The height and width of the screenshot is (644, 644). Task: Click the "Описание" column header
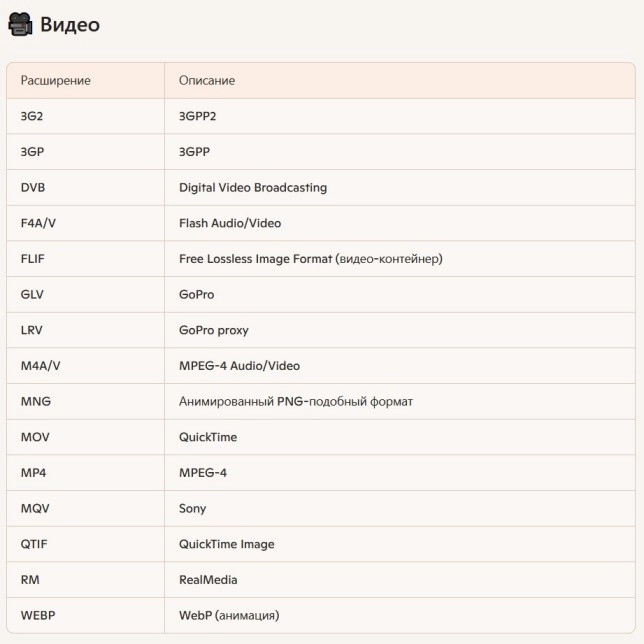(207, 80)
